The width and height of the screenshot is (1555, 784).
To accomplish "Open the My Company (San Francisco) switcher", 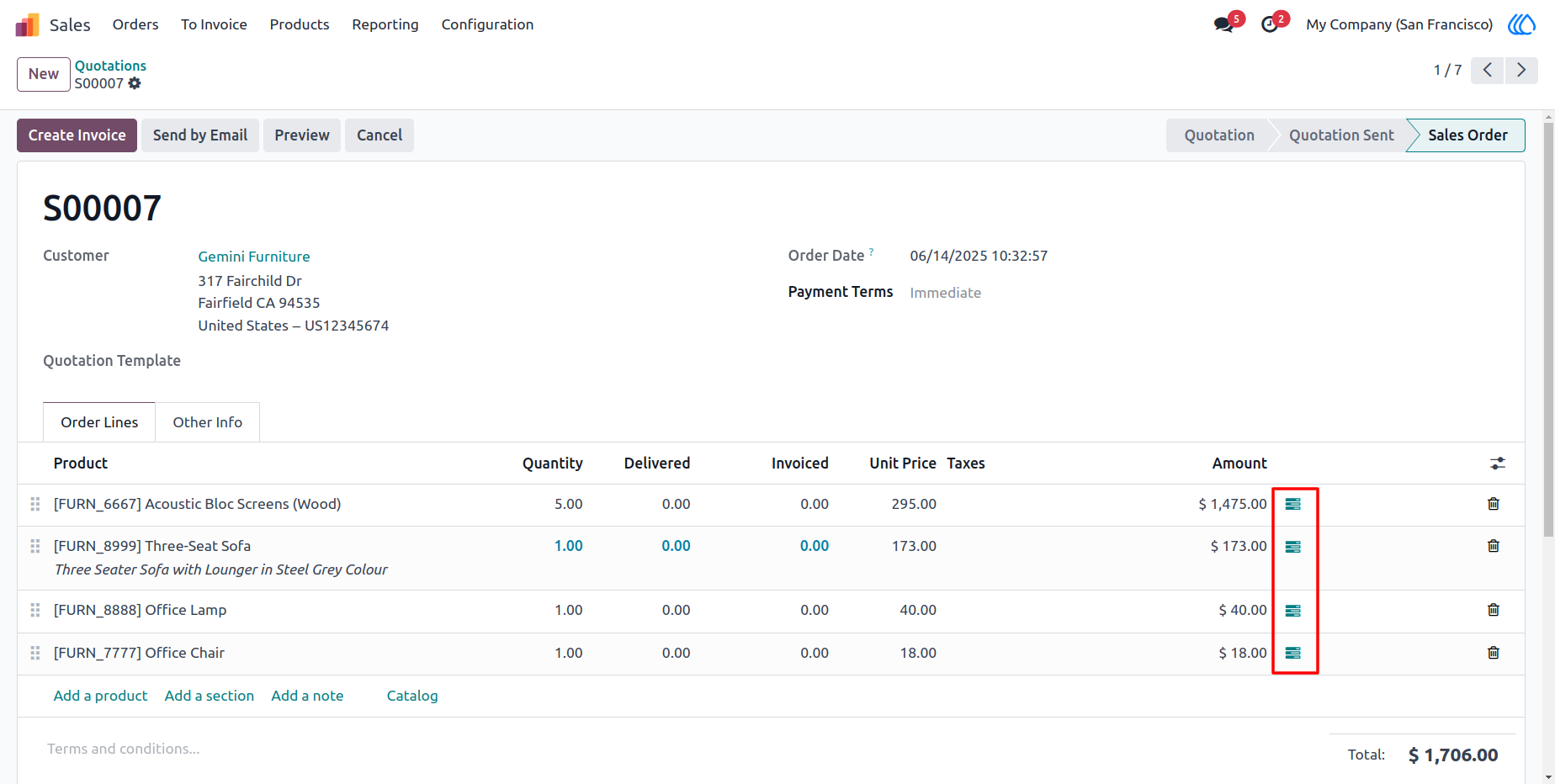I will 1399,24.
